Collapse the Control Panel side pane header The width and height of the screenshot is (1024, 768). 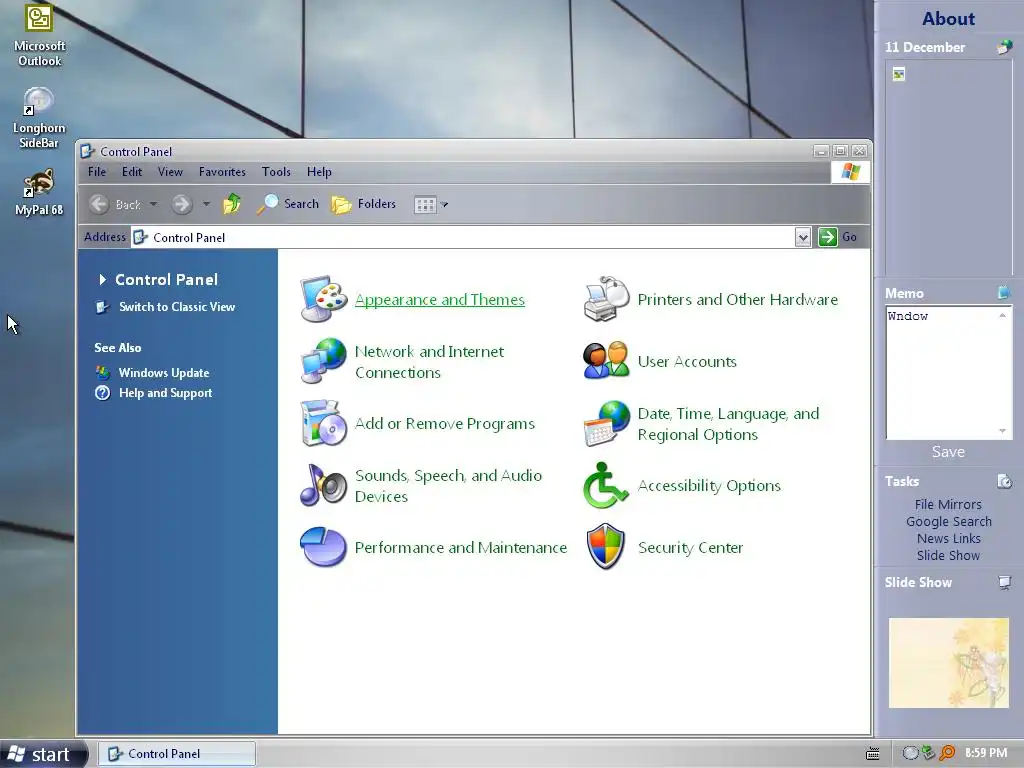(159, 280)
